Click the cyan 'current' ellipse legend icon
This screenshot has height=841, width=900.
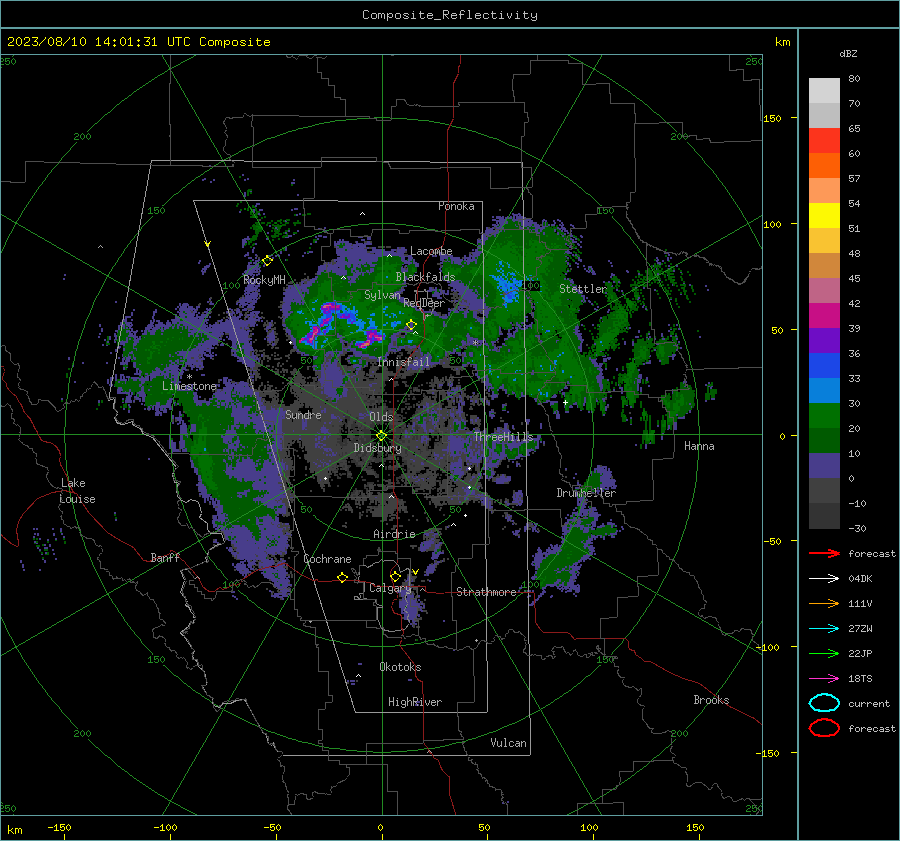(824, 703)
